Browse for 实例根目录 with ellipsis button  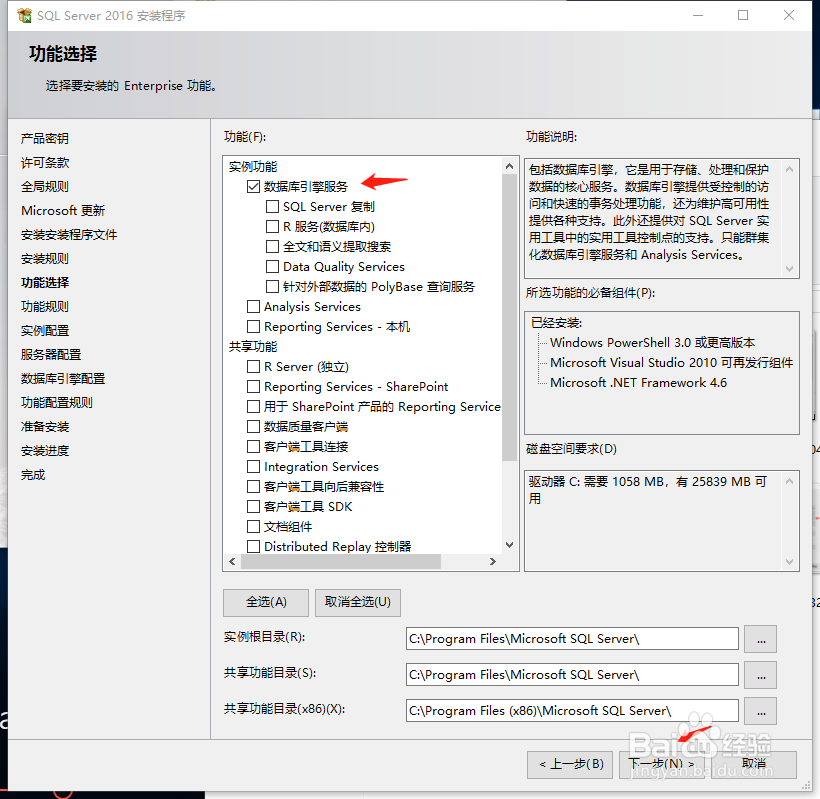pyautogui.click(x=761, y=639)
